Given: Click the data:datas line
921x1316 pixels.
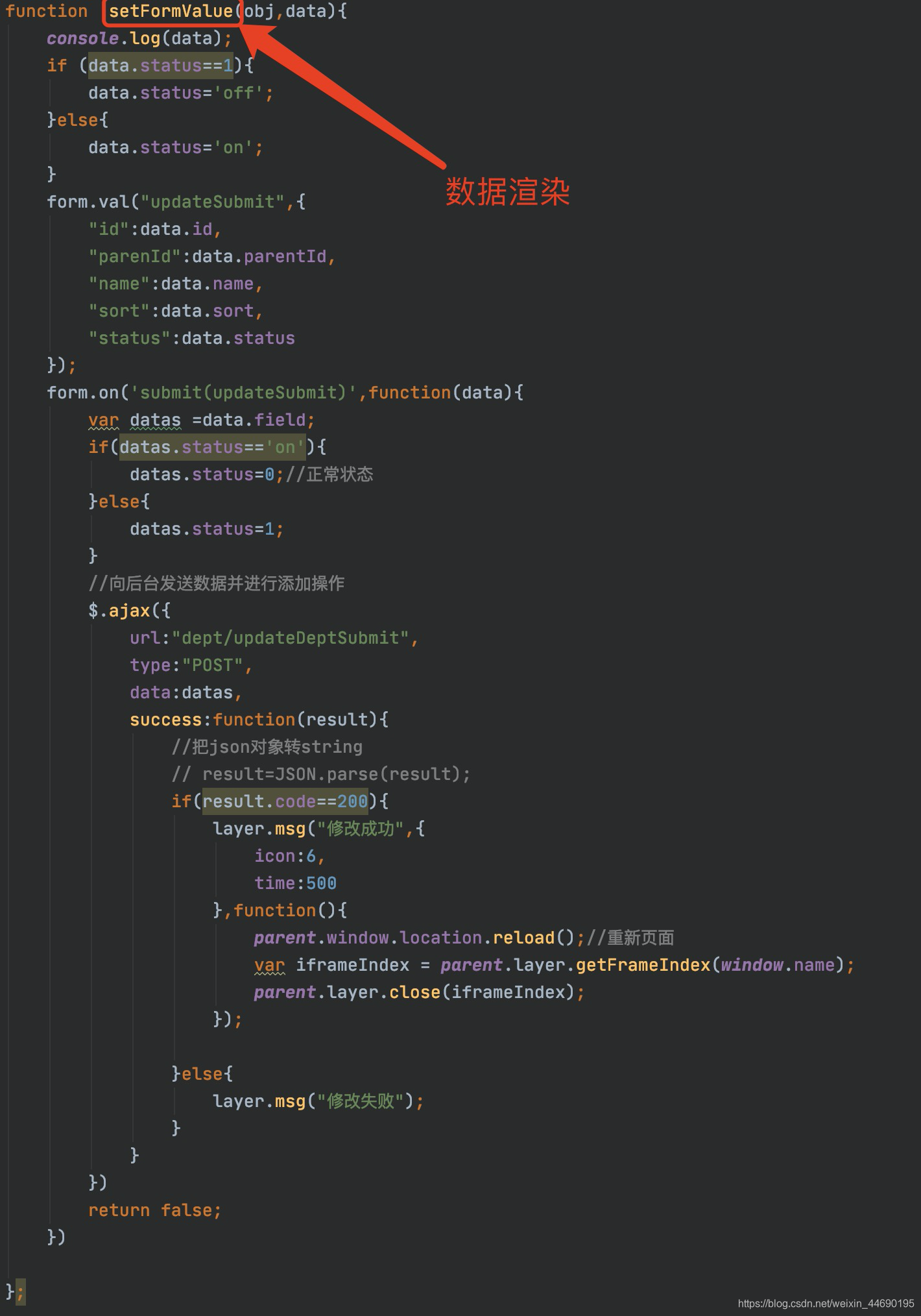Looking at the screenshot, I should [x=186, y=692].
